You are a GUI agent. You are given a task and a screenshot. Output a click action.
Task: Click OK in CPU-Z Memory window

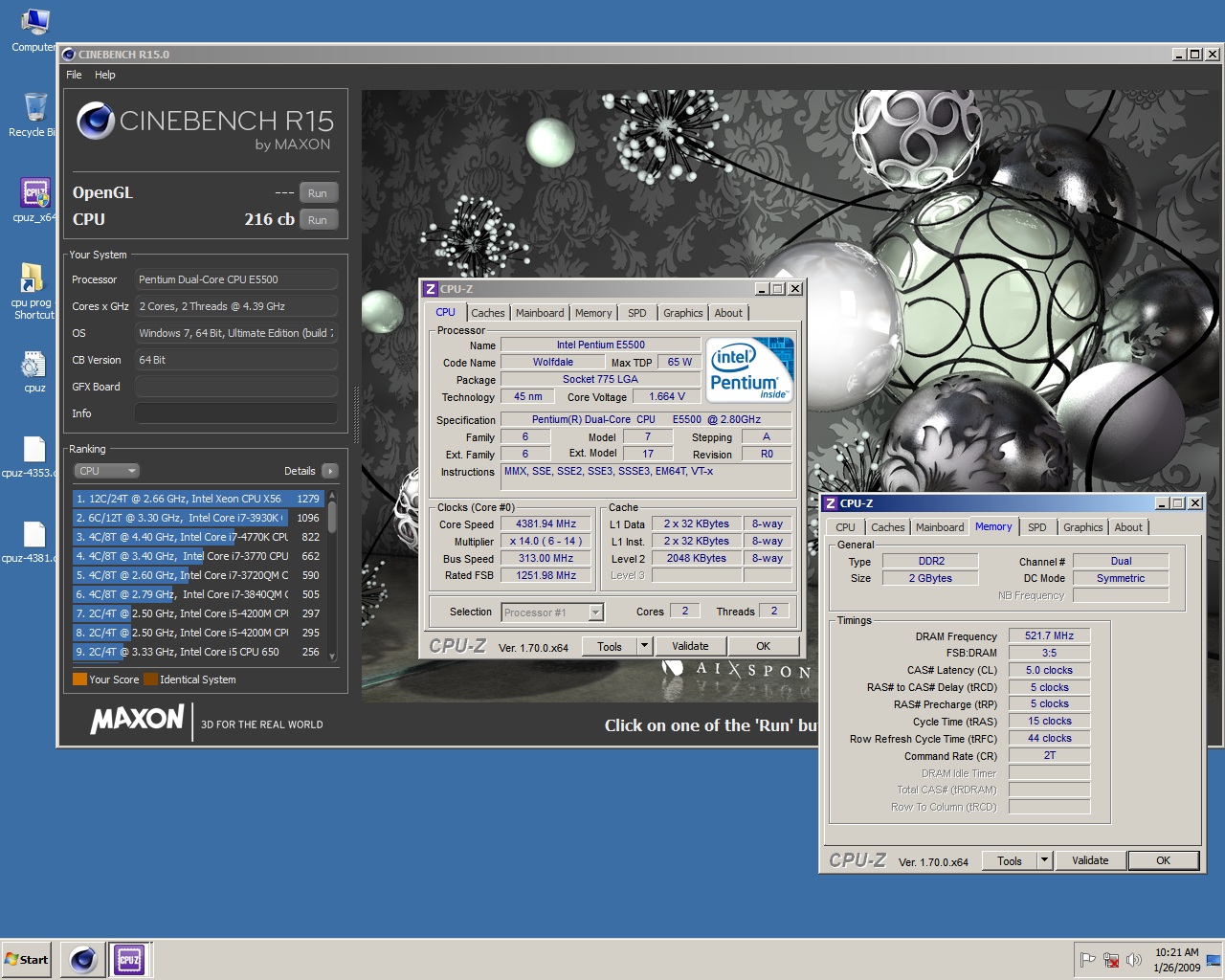click(x=1163, y=861)
